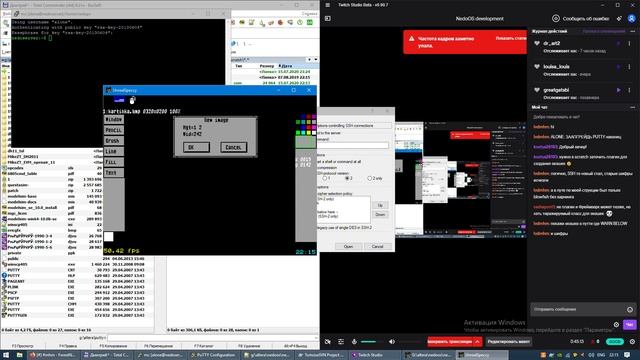The height and width of the screenshot is (360, 640).
Task: Open command line history dropdown in Total Commander
Action: click(316, 338)
